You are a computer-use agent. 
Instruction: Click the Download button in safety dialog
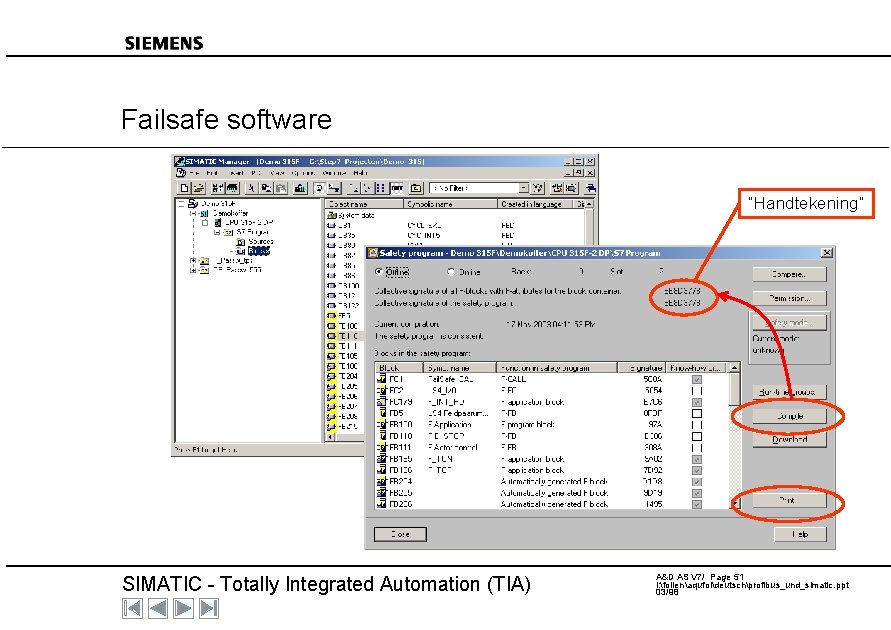click(x=789, y=440)
